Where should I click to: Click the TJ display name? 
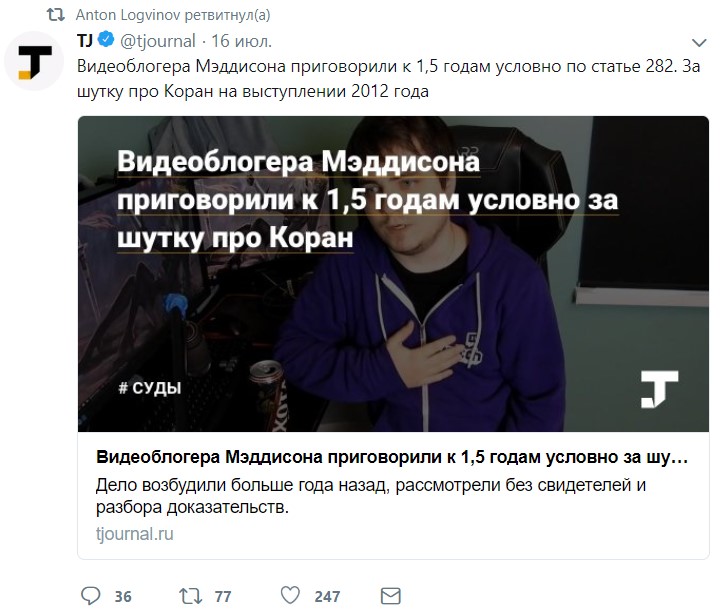(85, 41)
